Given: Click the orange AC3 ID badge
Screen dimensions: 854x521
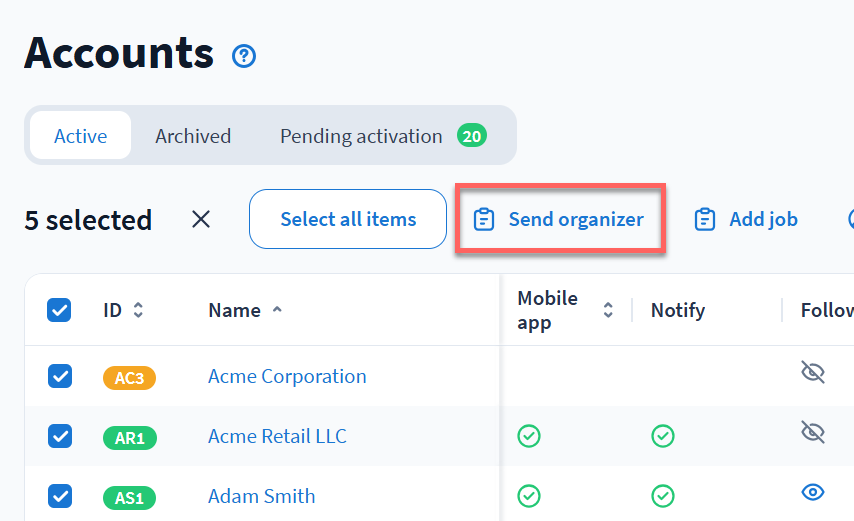Looking at the screenshot, I should pyautogui.click(x=129, y=377).
